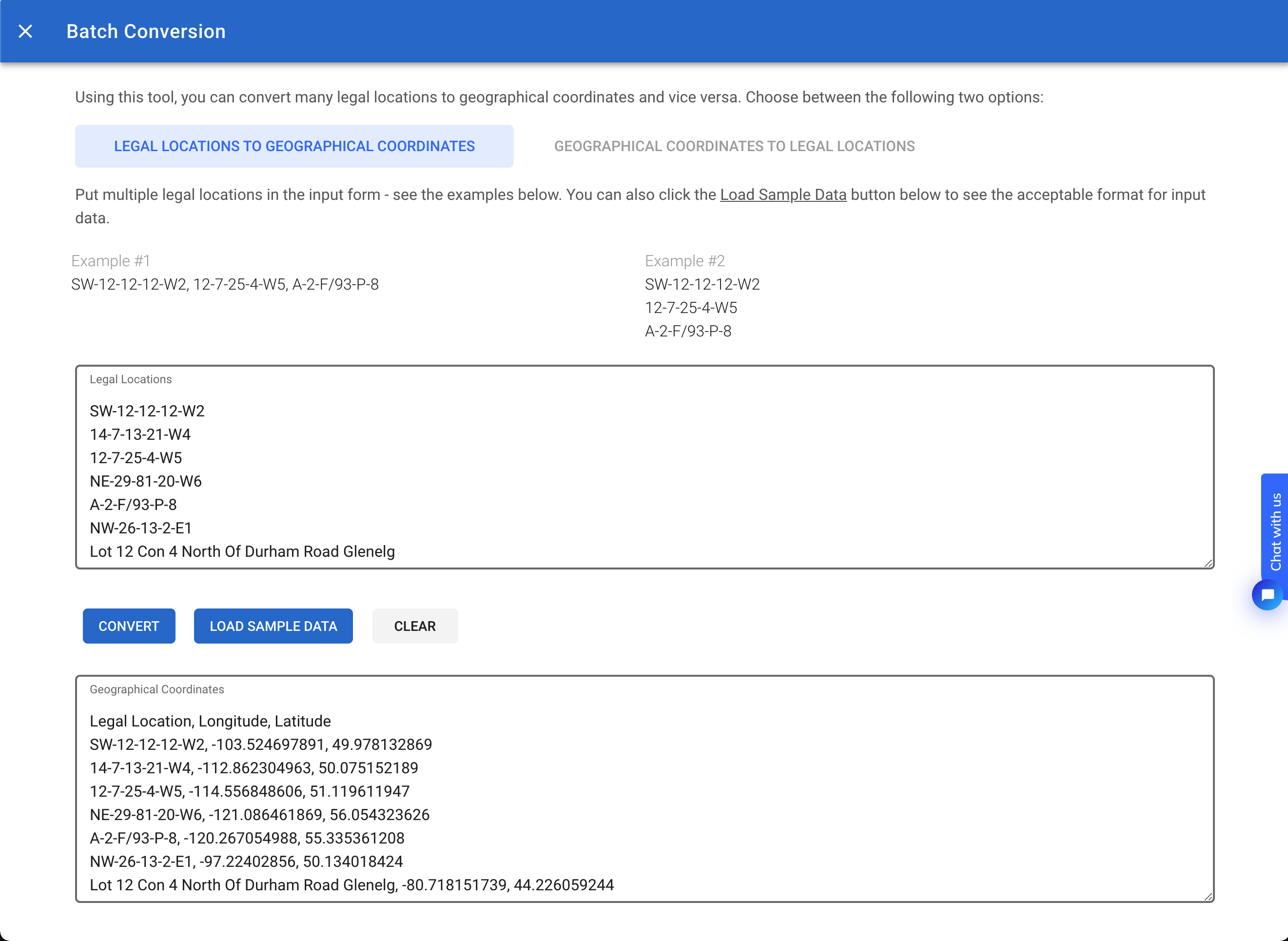Click the Lot 12 Con 4 input line

click(x=242, y=551)
